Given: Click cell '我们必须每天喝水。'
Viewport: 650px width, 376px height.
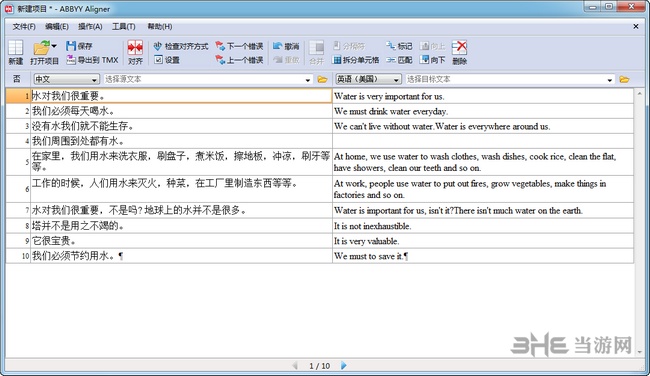Looking at the screenshot, I should pyautogui.click(x=181, y=111).
